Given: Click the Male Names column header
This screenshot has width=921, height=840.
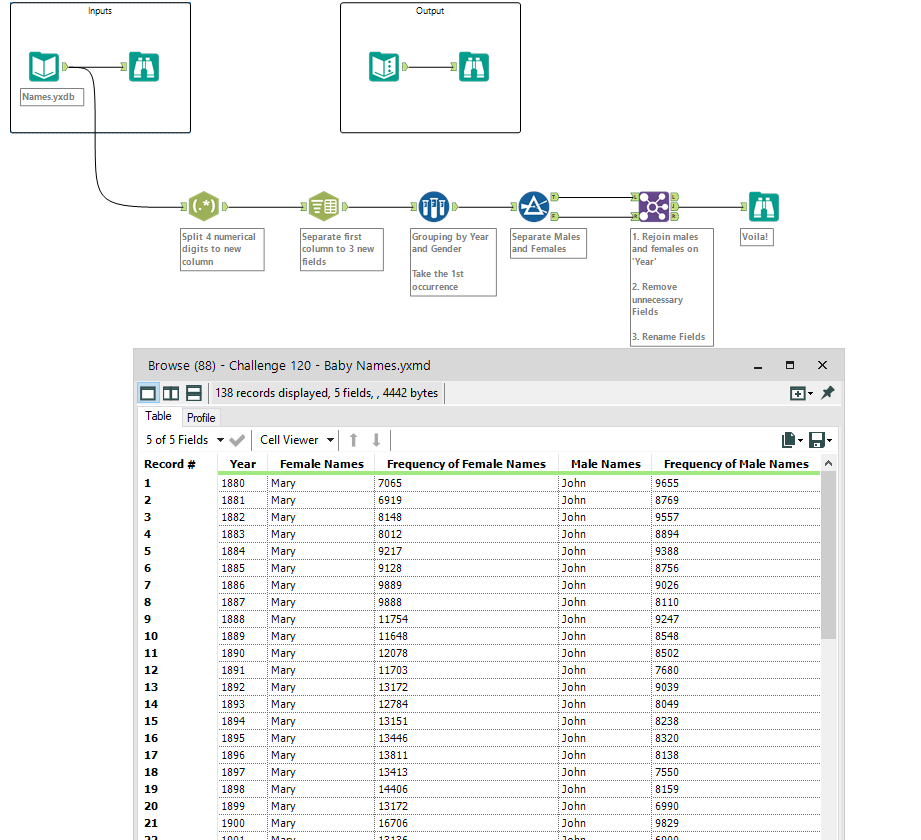Looking at the screenshot, I should (605, 464).
